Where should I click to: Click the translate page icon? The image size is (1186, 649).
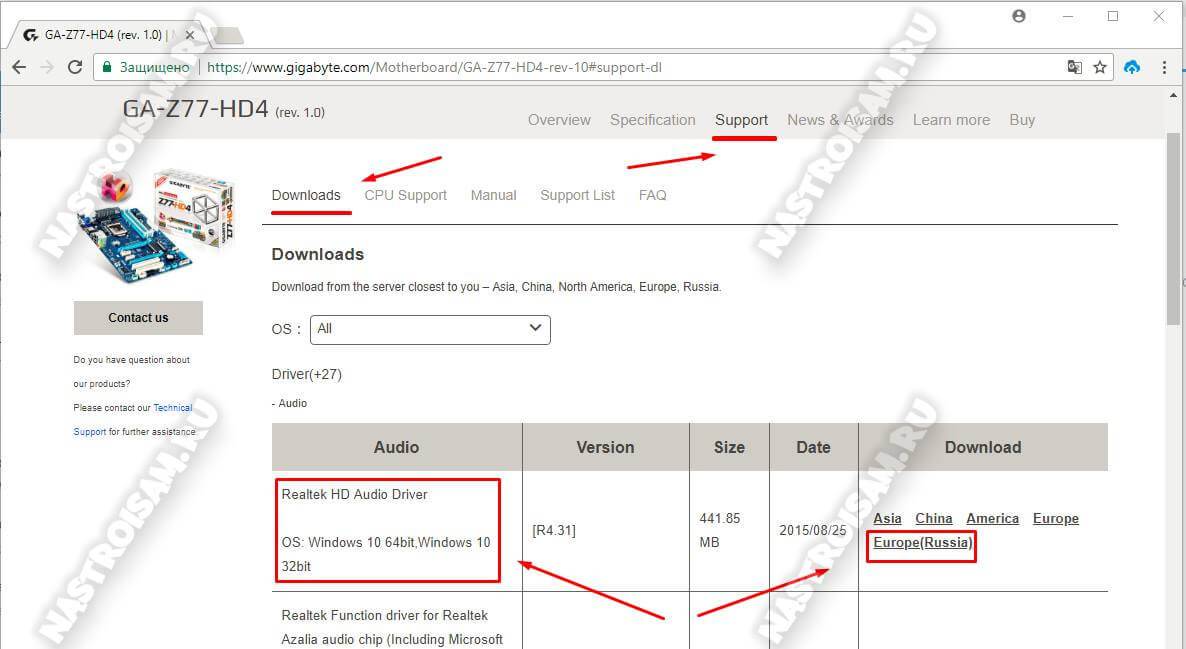click(1074, 67)
